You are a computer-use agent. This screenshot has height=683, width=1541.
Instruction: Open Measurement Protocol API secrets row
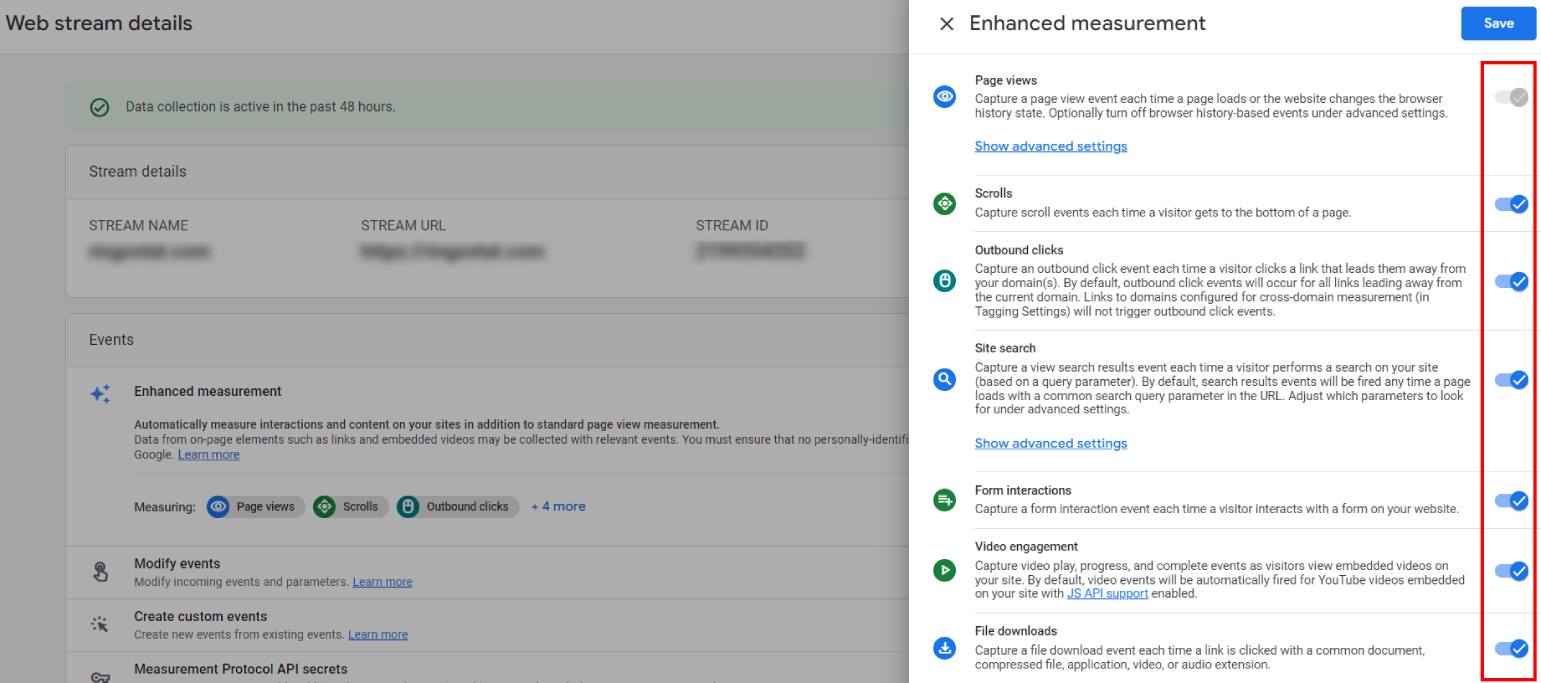coord(488,669)
